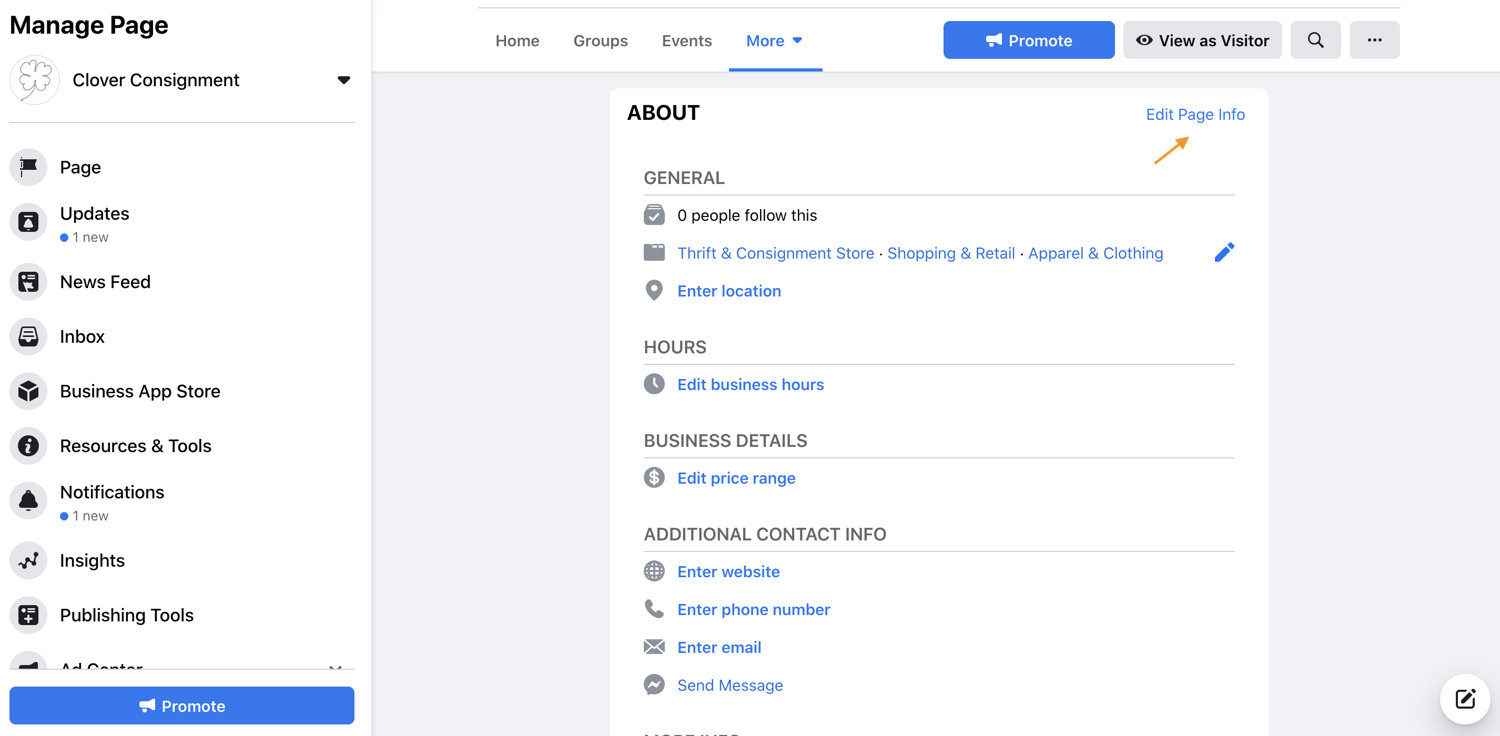Viewport: 1500px width, 736px height.
Task: Switch to the Groups tab
Action: pyautogui.click(x=600, y=41)
